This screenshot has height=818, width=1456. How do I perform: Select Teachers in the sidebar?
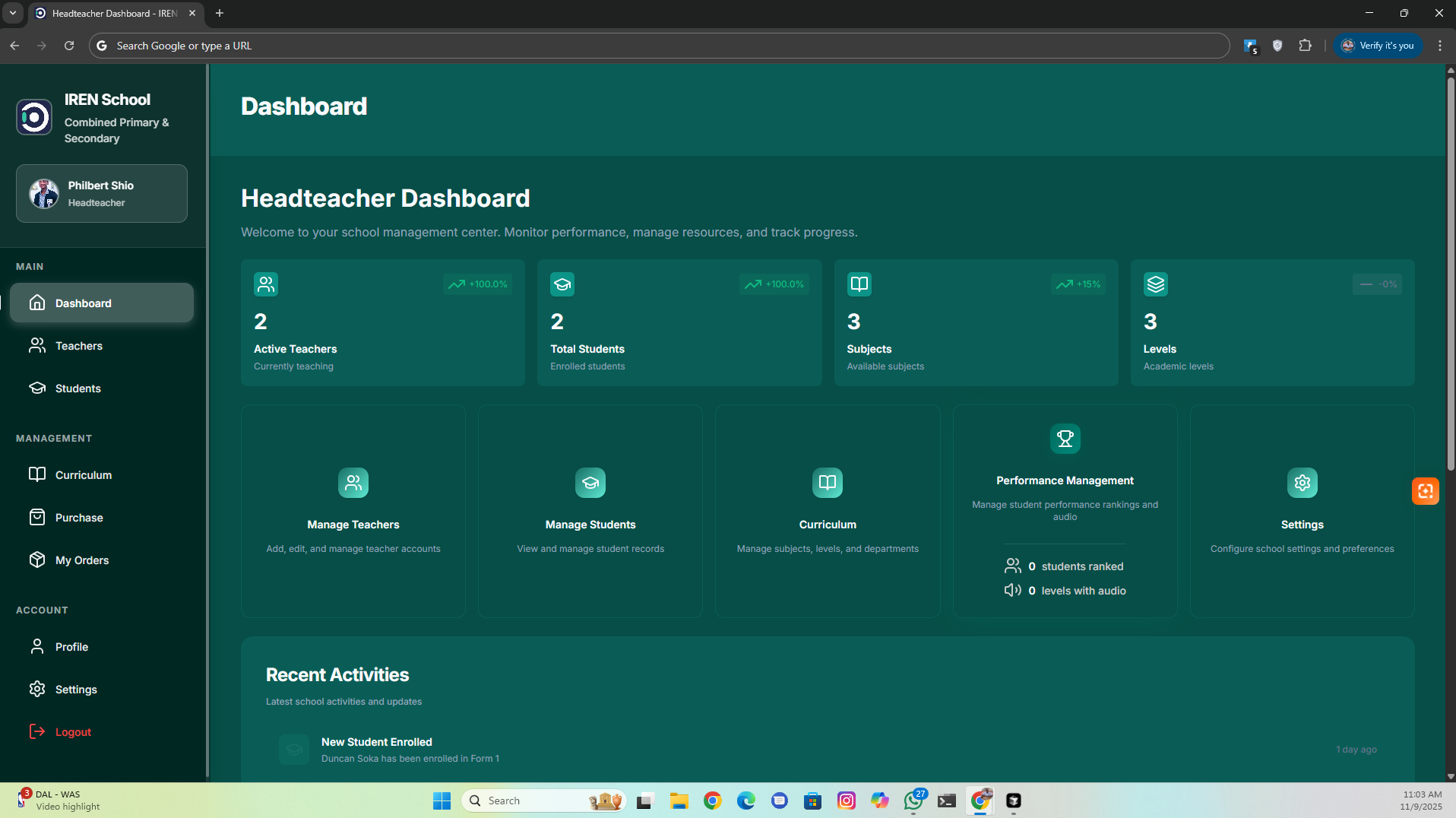point(78,345)
